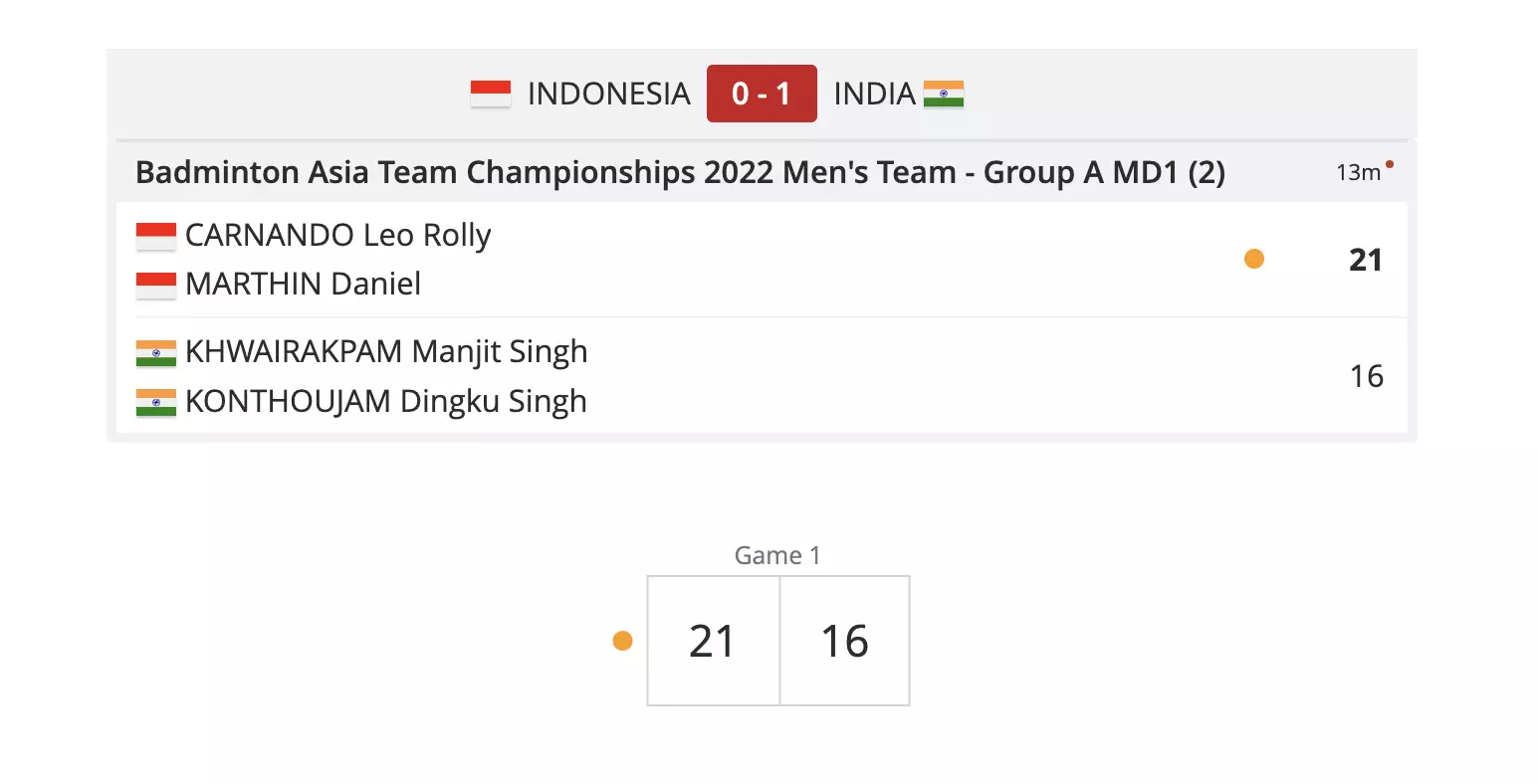The height and width of the screenshot is (784, 1537).
Task: Select player KHWAIRAKPAM Manjit Singh
Action: pyautogui.click(x=386, y=352)
